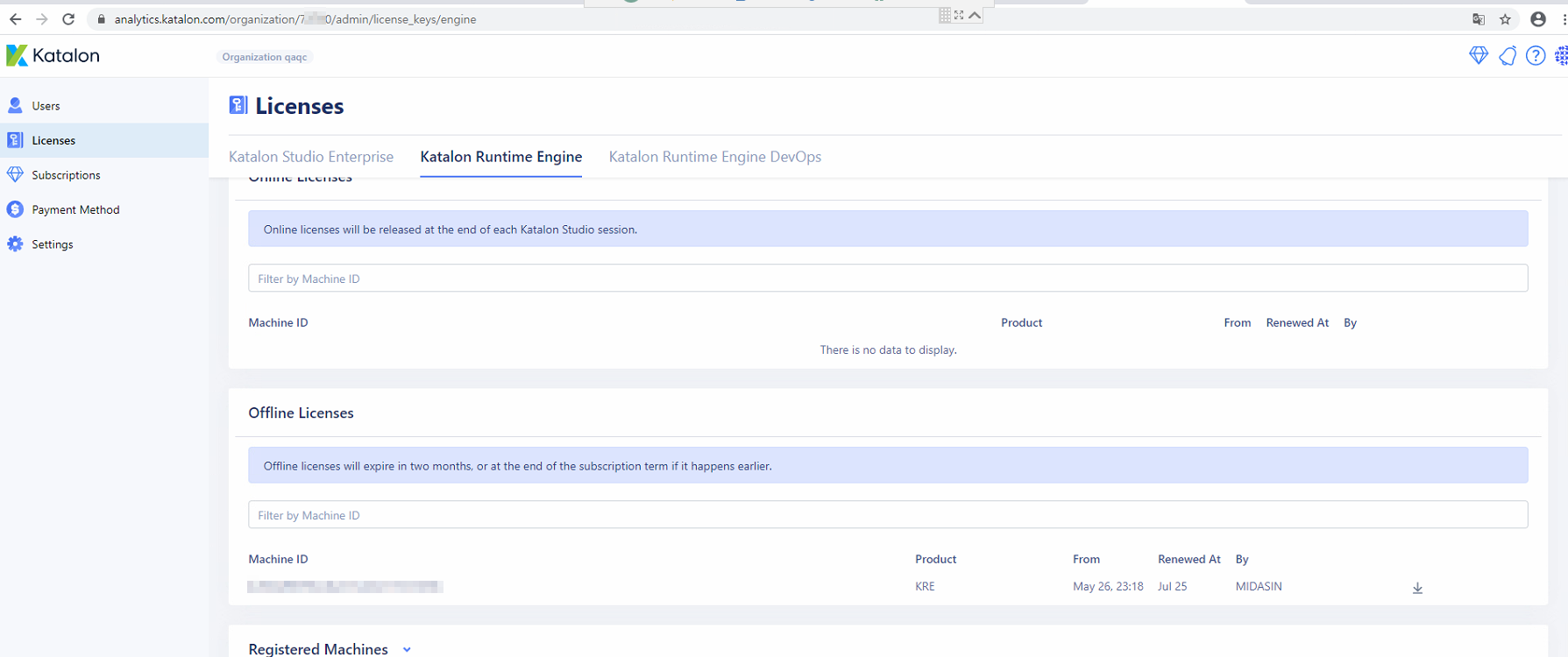This screenshot has width=1568, height=657.
Task: Click the Product header in Online Licenses
Action: coord(1021,322)
